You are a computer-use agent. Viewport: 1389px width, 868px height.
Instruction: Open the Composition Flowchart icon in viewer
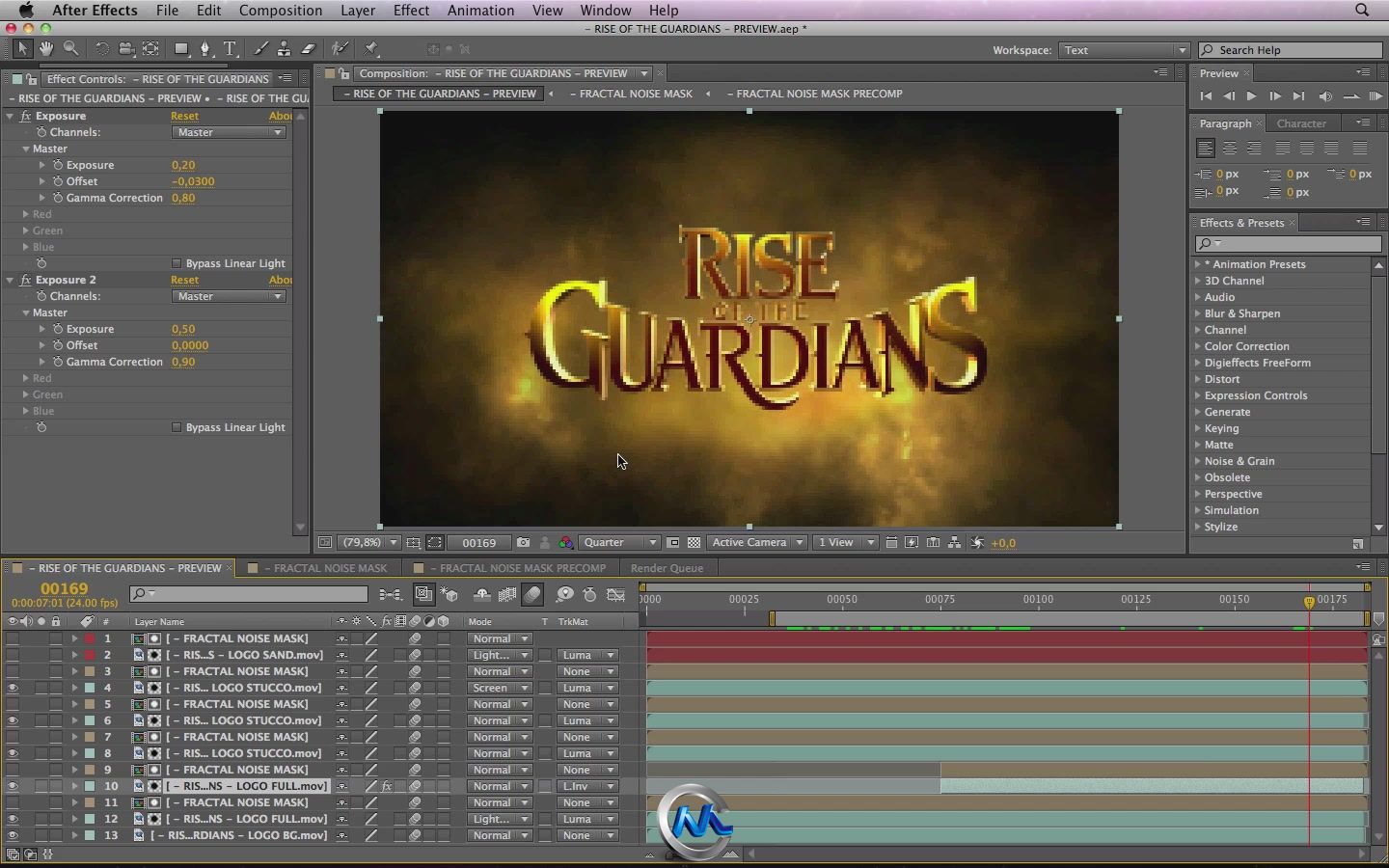(954, 543)
